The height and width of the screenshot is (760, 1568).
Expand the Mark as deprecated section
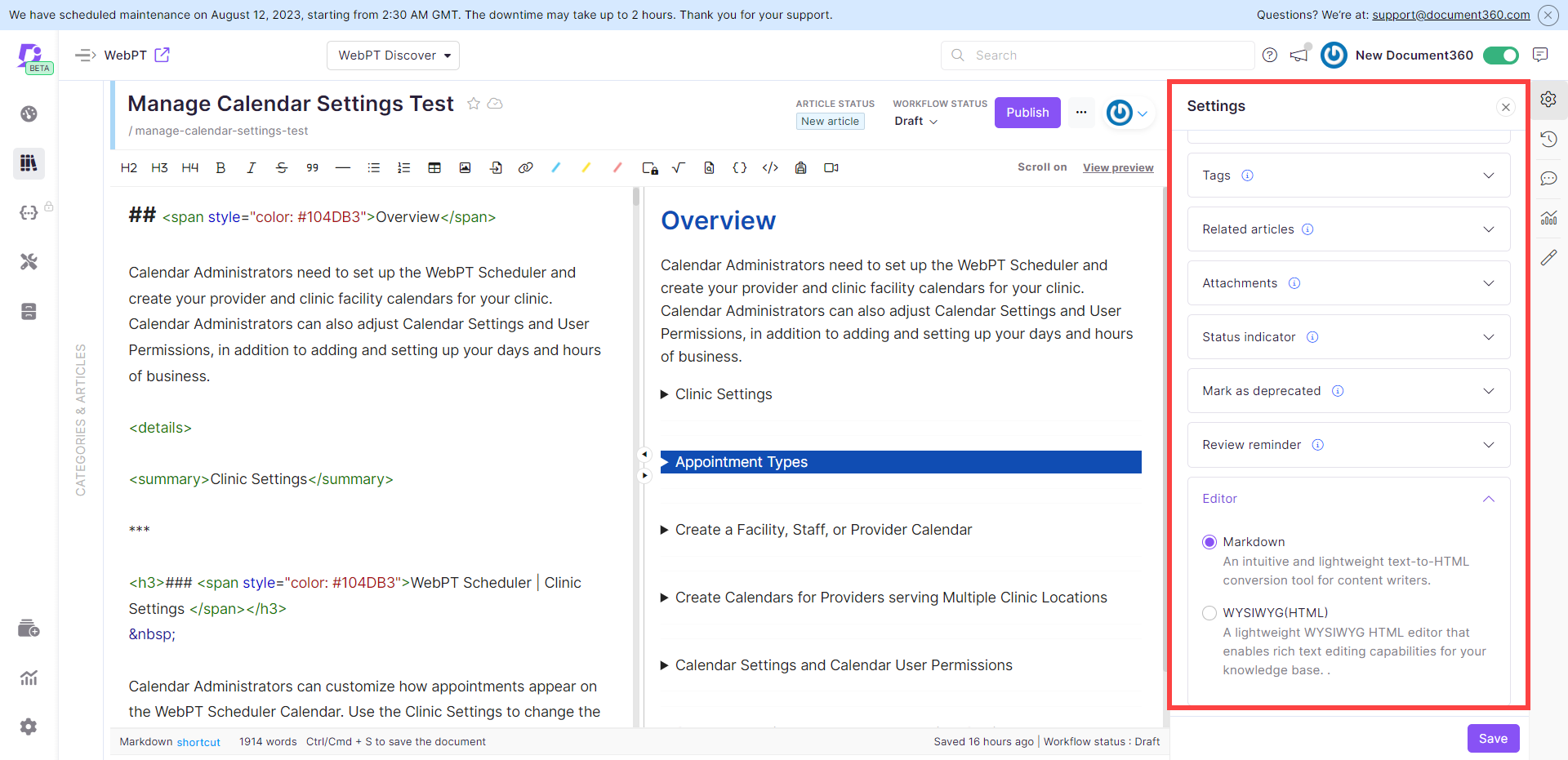[1348, 391]
